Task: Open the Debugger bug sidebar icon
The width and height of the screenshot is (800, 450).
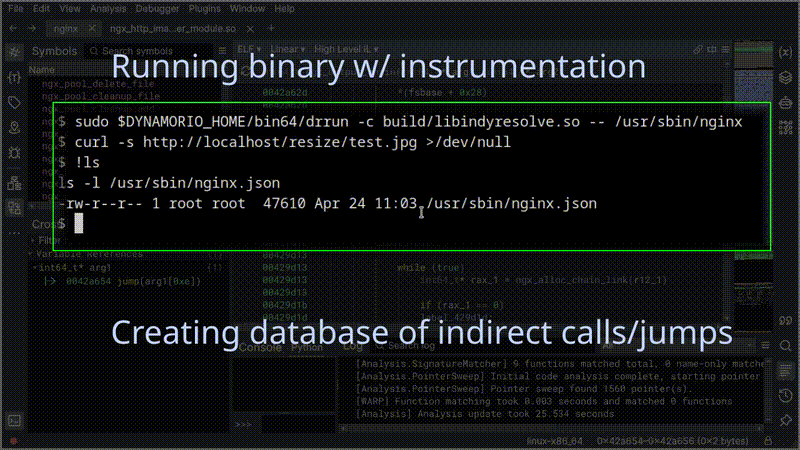Action: tap(14, 153)
